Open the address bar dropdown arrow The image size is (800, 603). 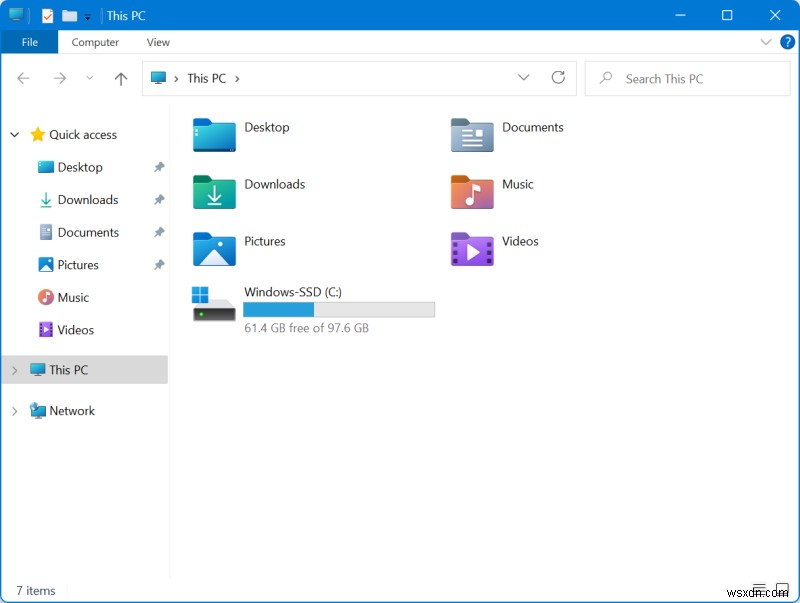tap(524, 78)
